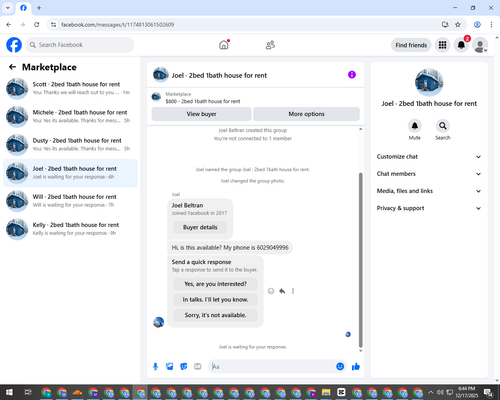The width and height of the screenshot is (500, 400).
Task: Open the emoji picker in message box
Action: (340, 367)
